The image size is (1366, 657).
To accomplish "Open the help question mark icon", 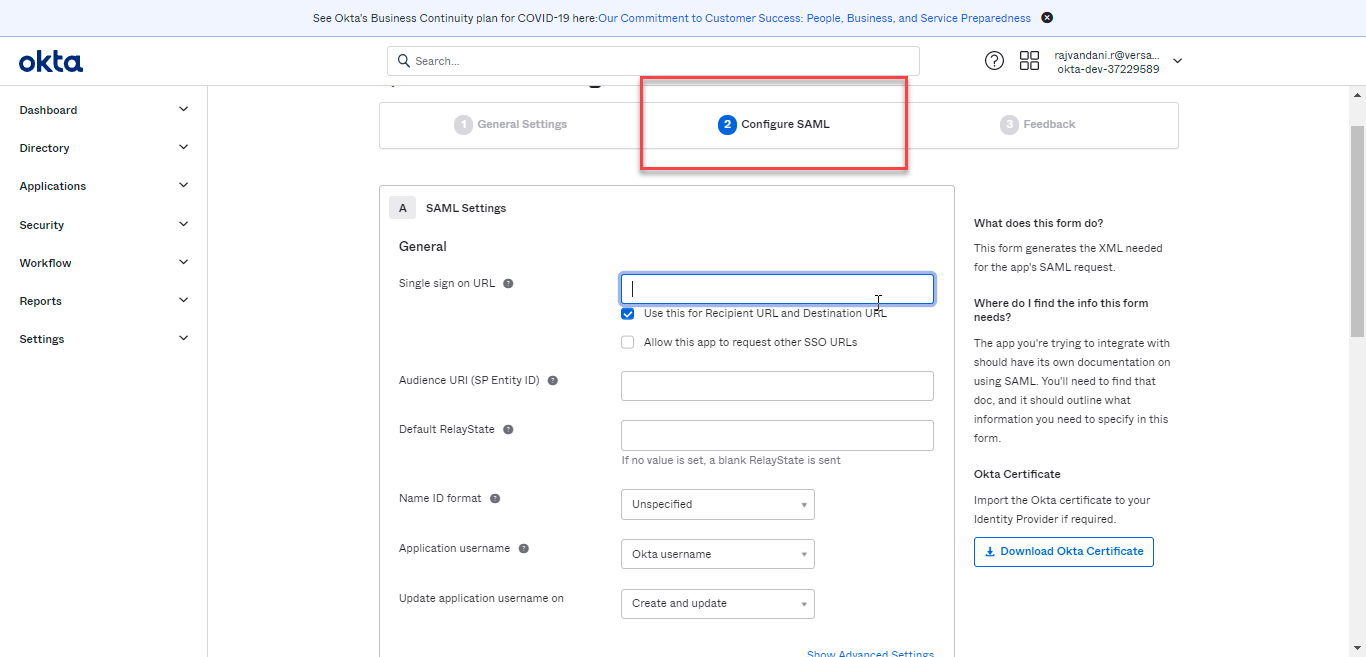I will click(x=994, y=61).
